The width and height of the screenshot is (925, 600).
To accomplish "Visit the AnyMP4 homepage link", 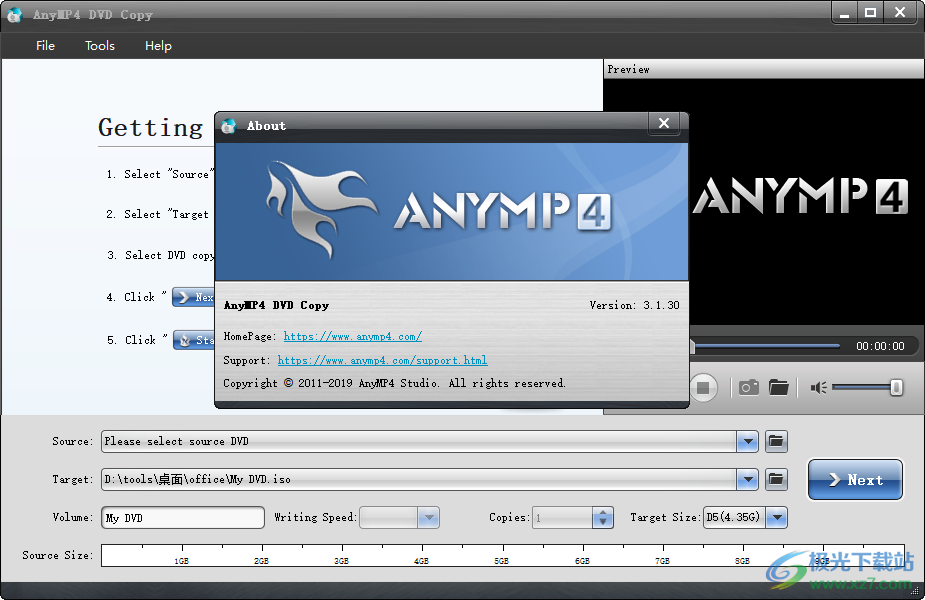I will (x=352, y=336).
